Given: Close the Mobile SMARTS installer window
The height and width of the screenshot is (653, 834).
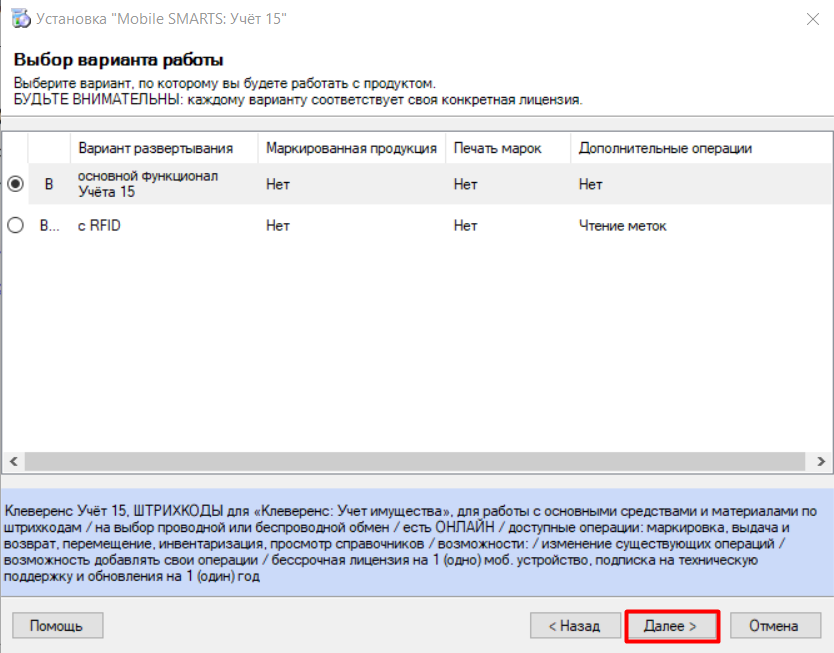Looking at the screenshot, I should (808, 17).
